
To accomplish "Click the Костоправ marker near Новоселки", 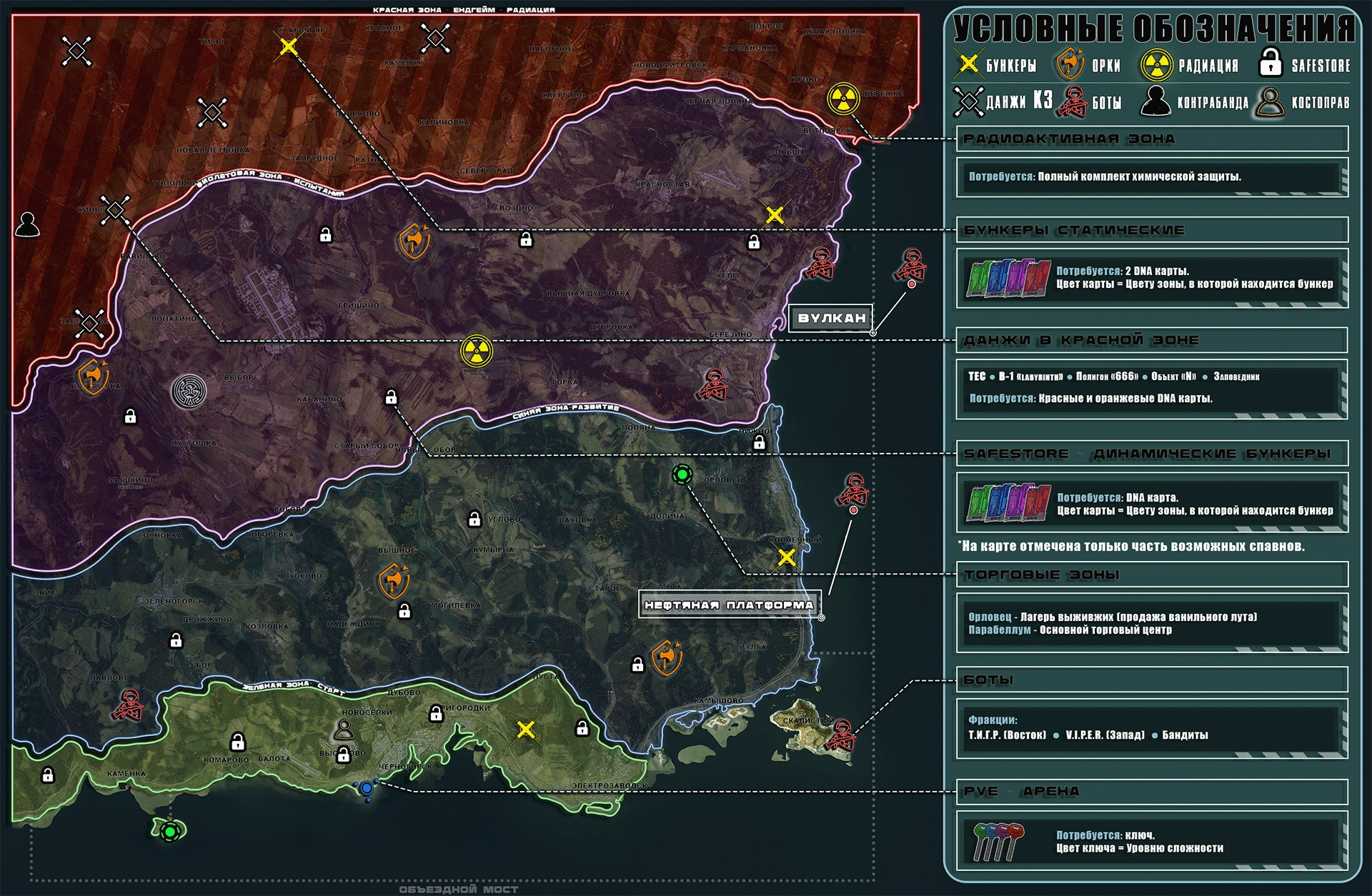I will coord(344,730).
